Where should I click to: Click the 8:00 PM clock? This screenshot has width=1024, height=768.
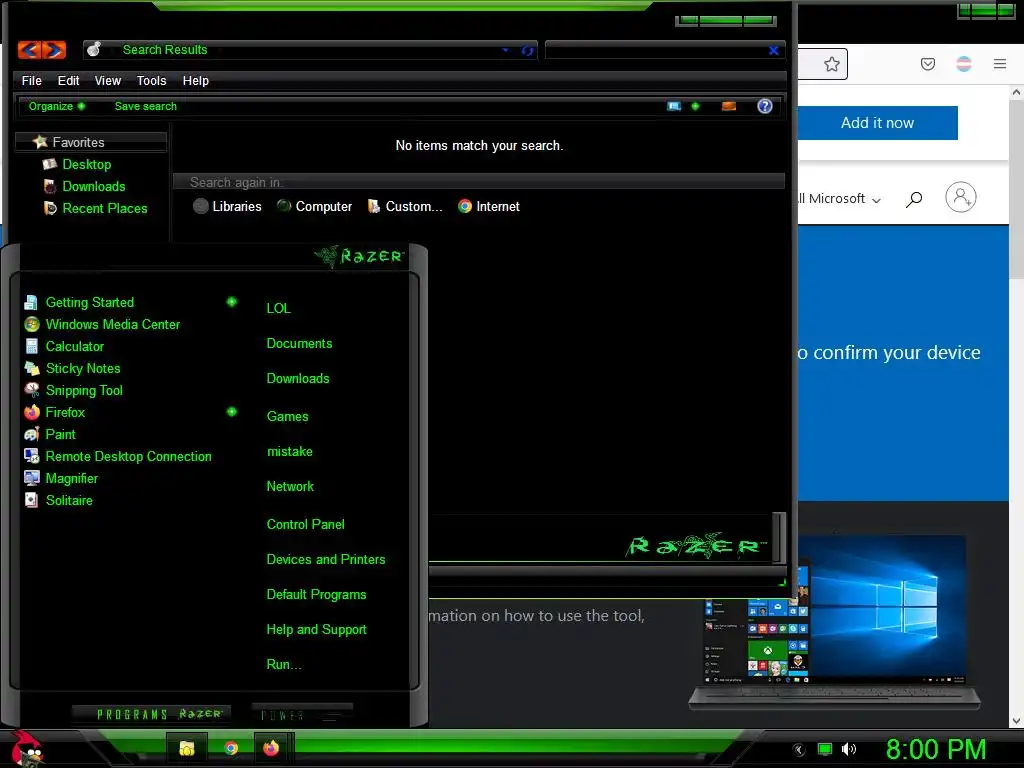click(x=936, y=749)
